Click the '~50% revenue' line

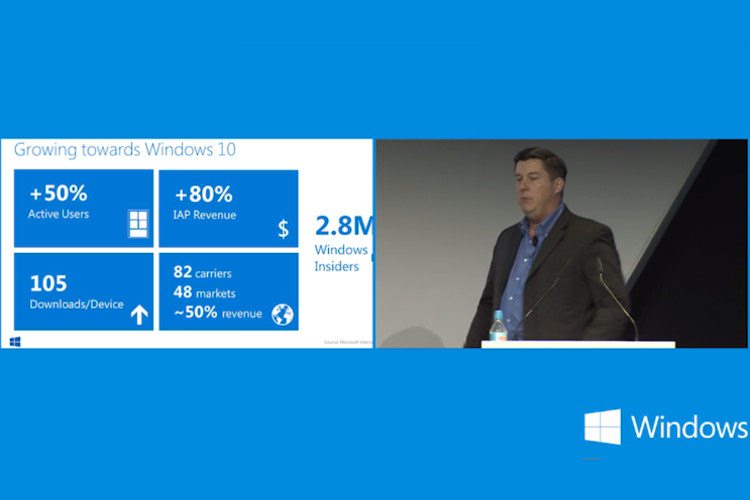(218, 312)
